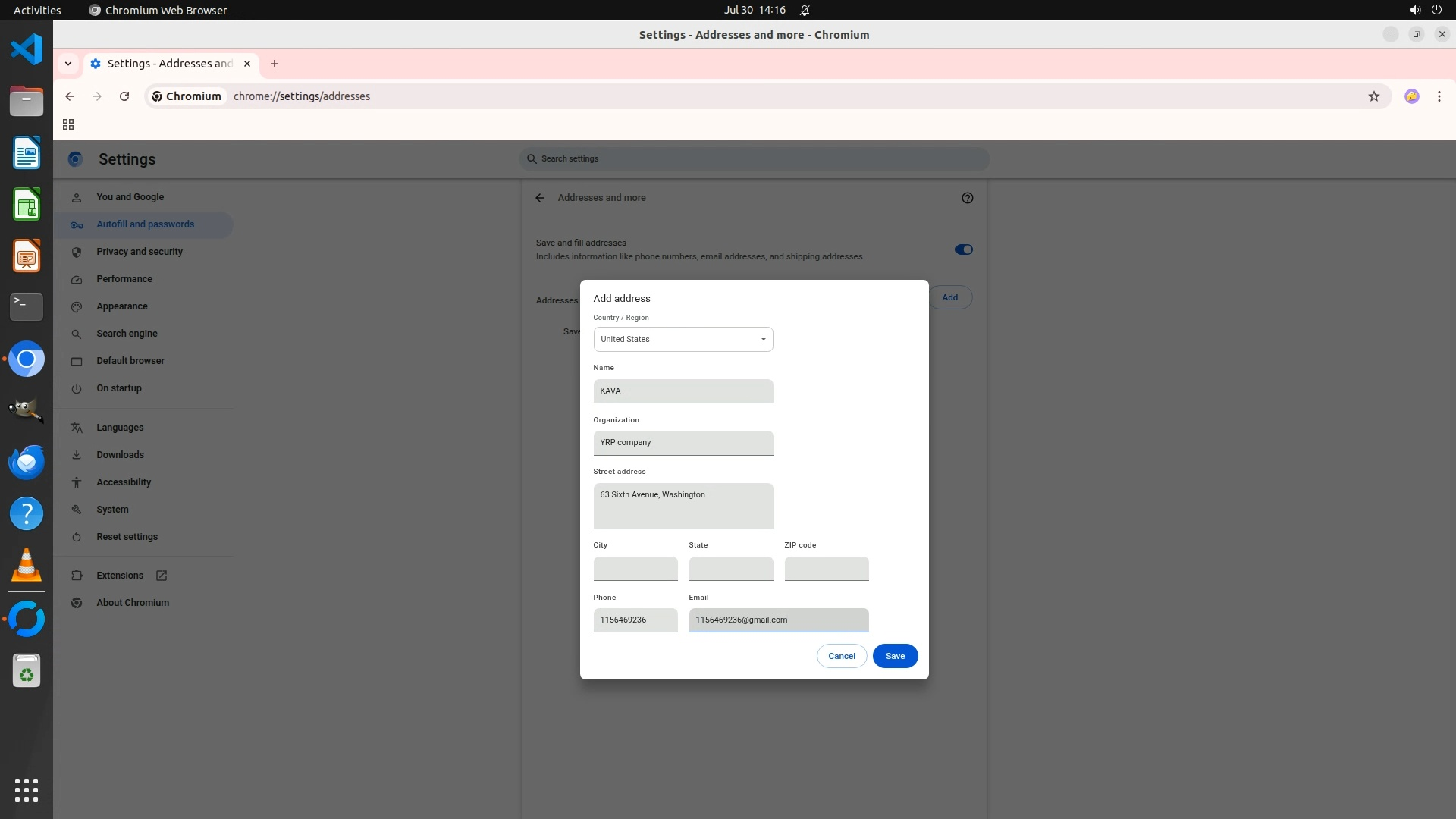Open the tab search dropdown arrow
Image resolution: width=1456 pixels, height=819 pixels.
[68, 64]
